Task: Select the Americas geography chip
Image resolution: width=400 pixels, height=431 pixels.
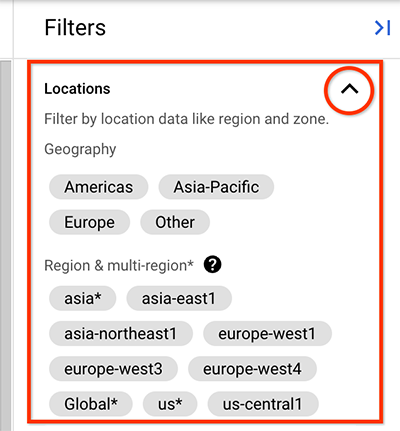Action: point(99,187)
